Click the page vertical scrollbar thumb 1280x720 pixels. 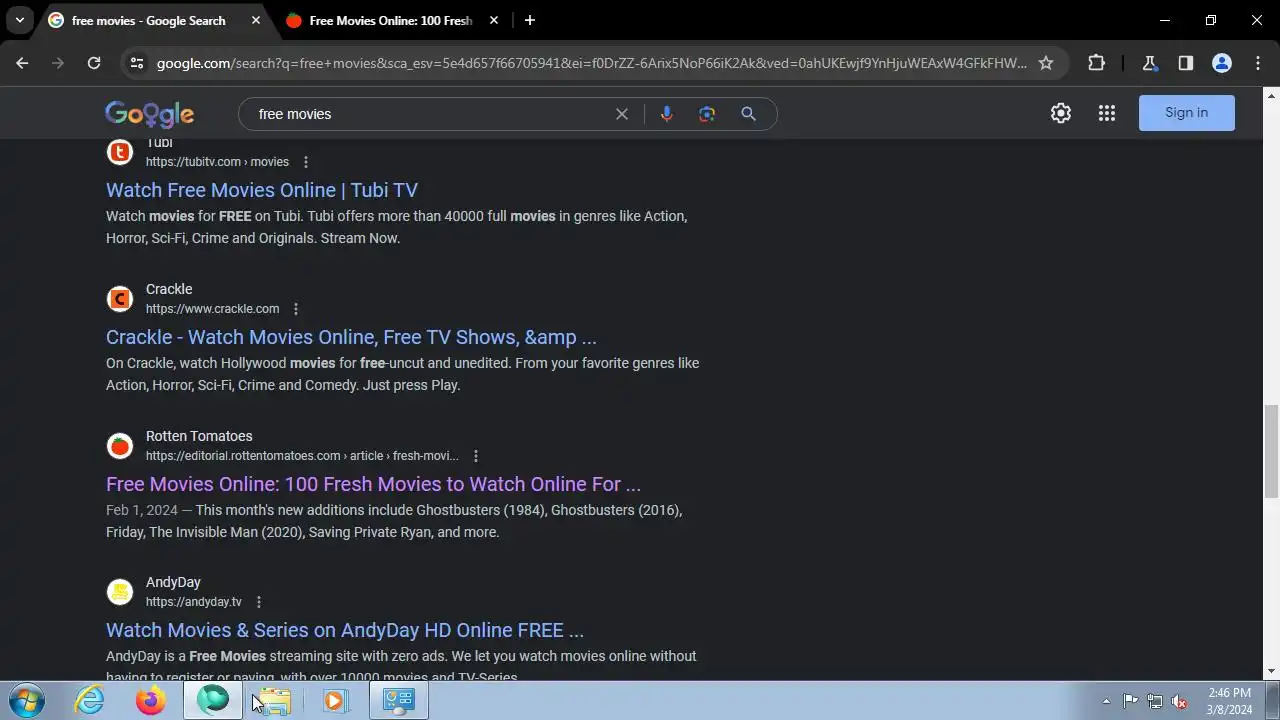click(1270, 451)
